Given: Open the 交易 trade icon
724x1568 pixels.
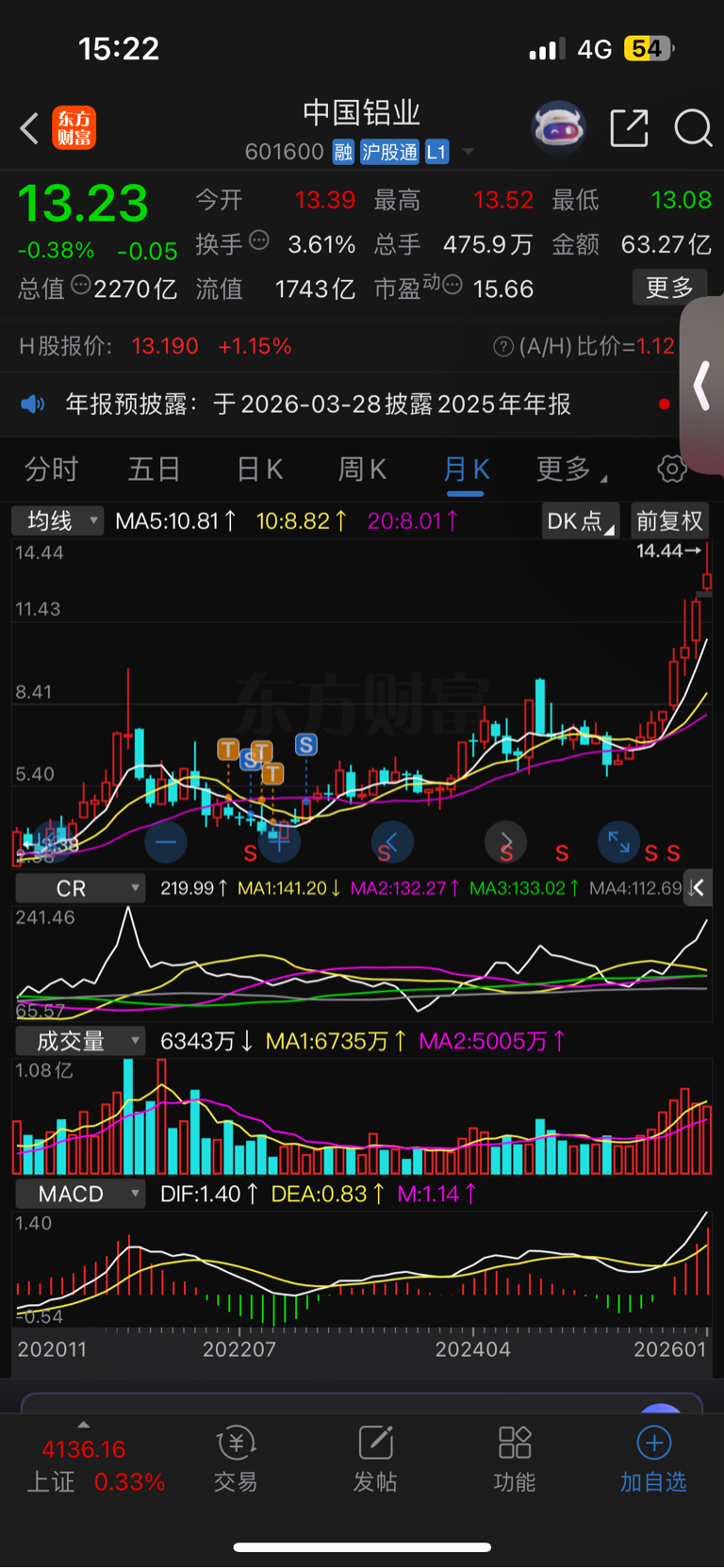Looking at the screenshot, I should [x=236, y=1459].
